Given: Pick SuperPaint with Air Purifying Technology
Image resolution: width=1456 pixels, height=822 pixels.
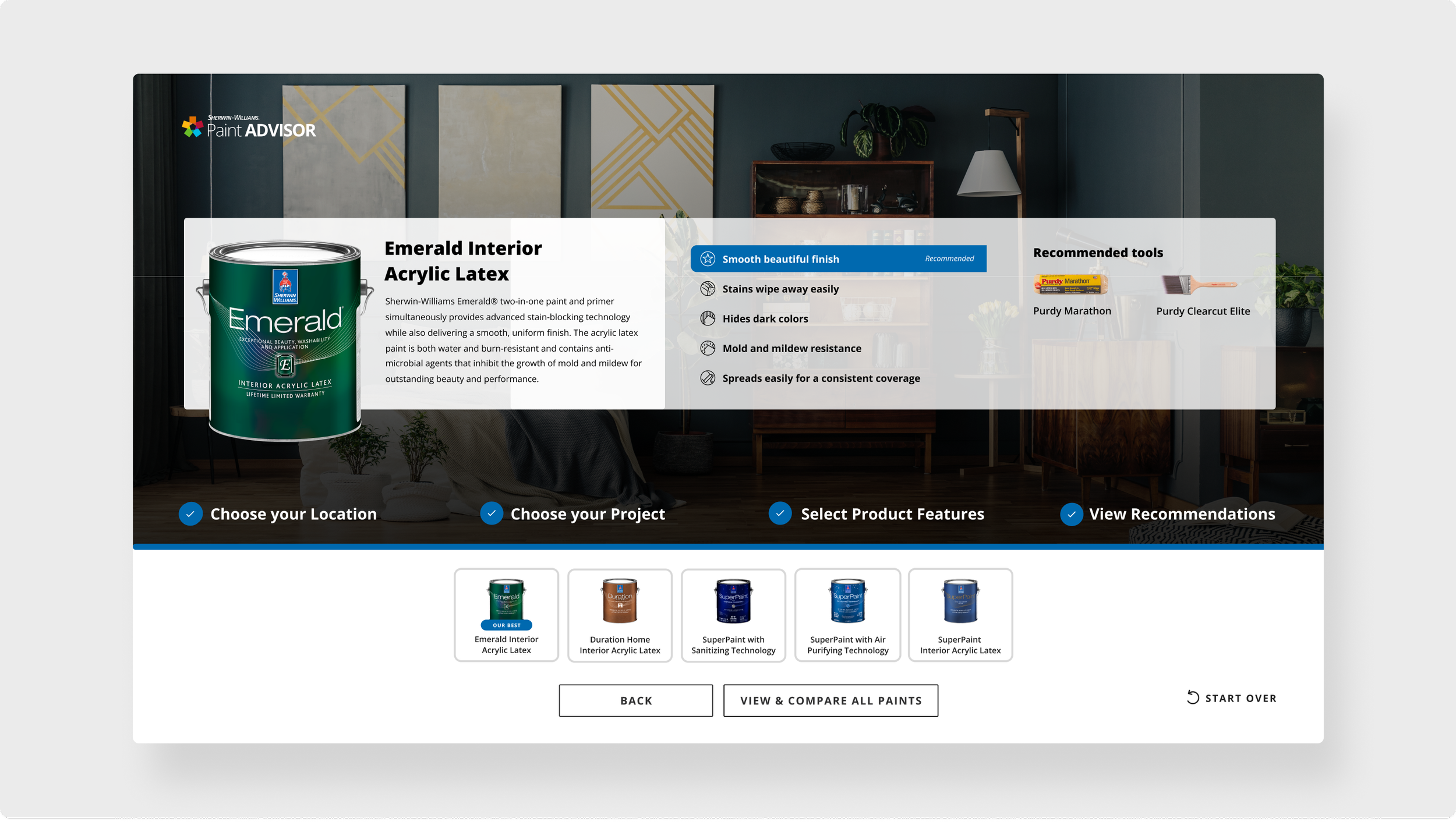Looking at the screenshot, I should tap(847, 615).
